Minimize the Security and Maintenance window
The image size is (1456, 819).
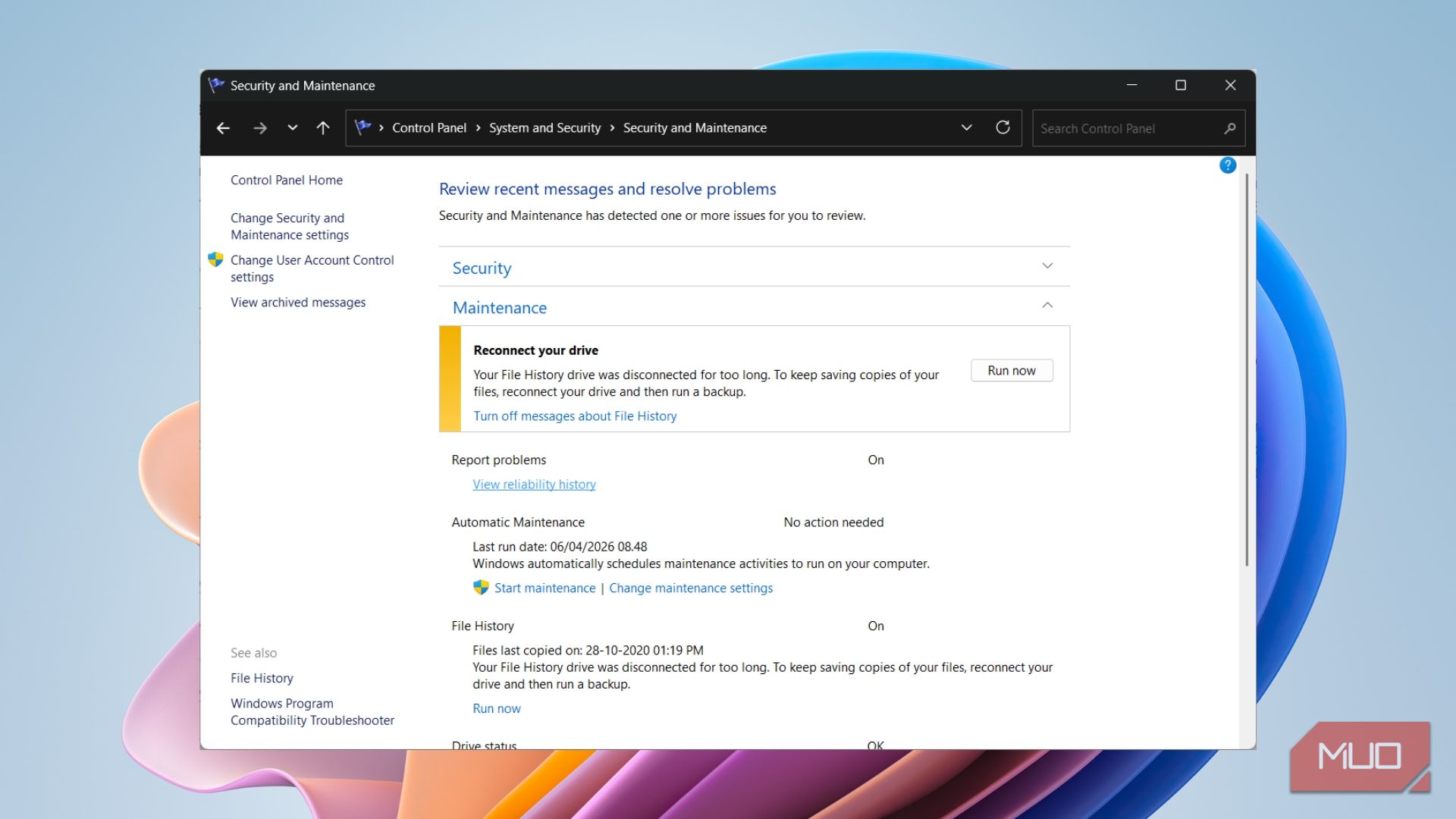(x=1131, y=85)
